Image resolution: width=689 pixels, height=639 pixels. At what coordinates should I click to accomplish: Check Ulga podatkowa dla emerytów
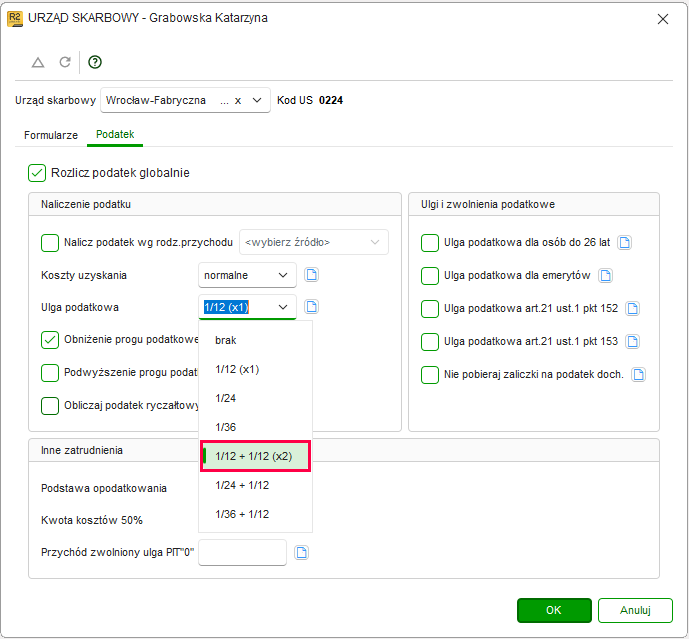430,276
